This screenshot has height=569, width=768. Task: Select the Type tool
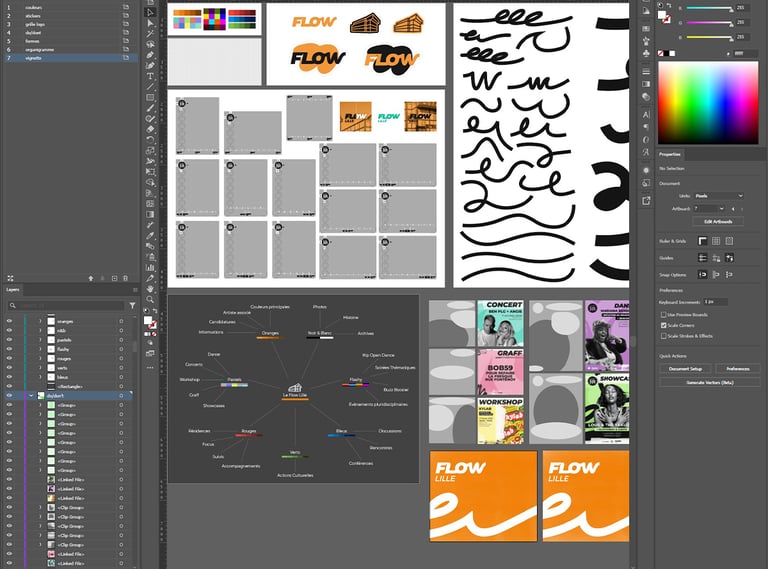150,76
